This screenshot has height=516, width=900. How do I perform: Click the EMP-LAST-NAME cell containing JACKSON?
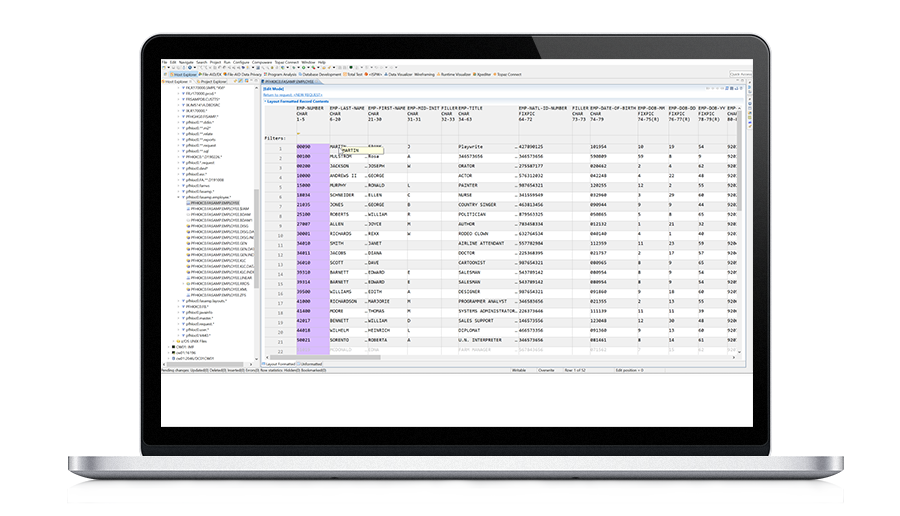(x=343, y=165)
